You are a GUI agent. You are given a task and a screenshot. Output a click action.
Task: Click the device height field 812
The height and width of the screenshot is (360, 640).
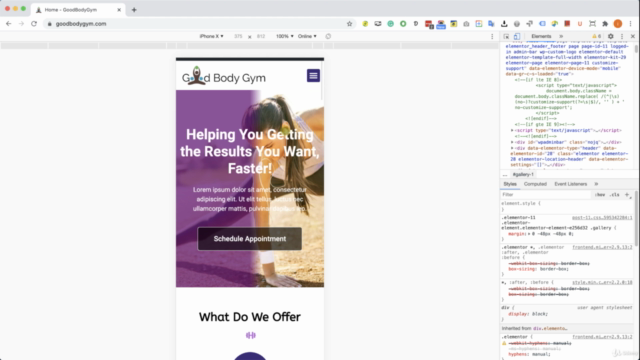261,36
